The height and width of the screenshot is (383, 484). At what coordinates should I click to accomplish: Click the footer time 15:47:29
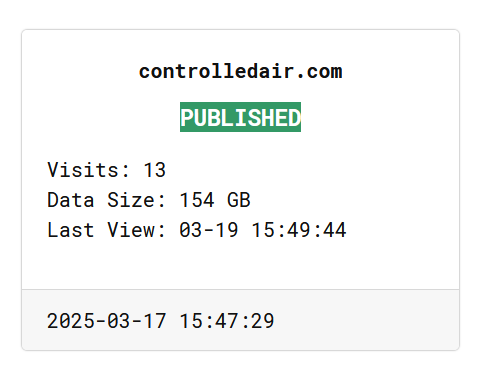(x=227, y=321)
